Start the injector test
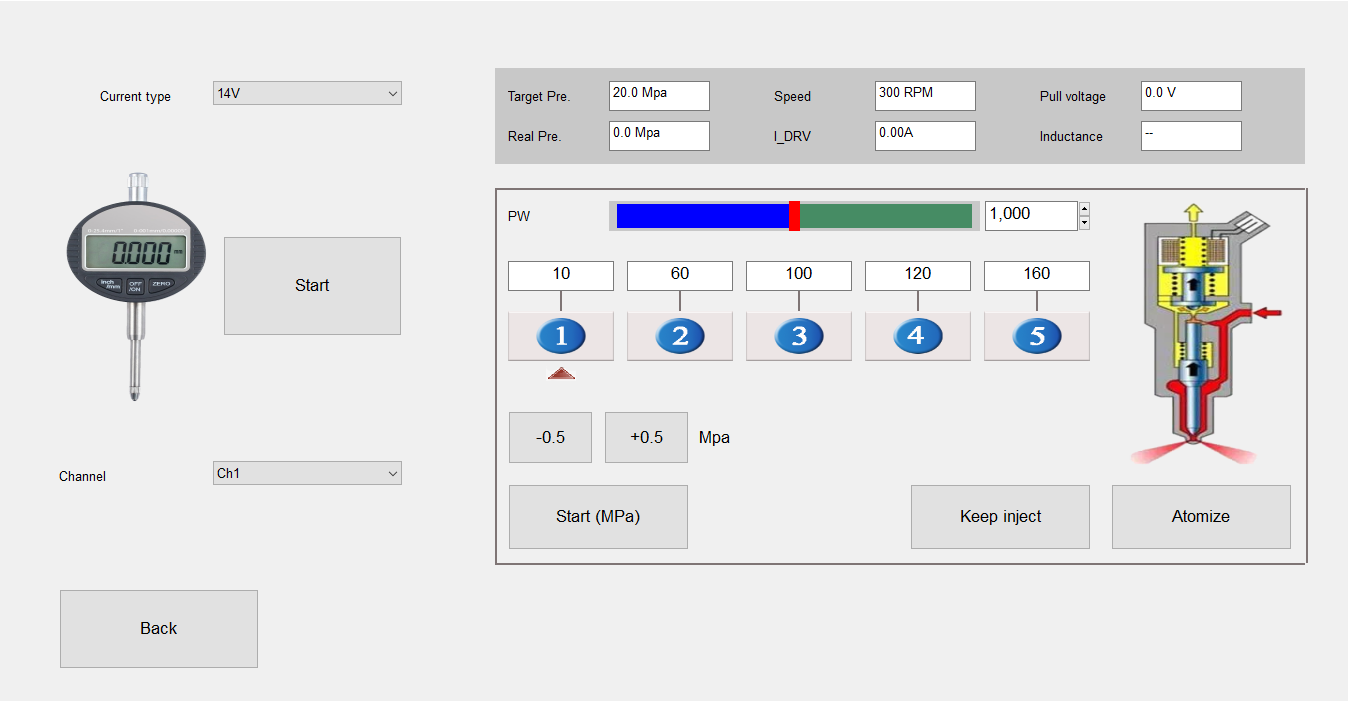 tap(311, 285)
